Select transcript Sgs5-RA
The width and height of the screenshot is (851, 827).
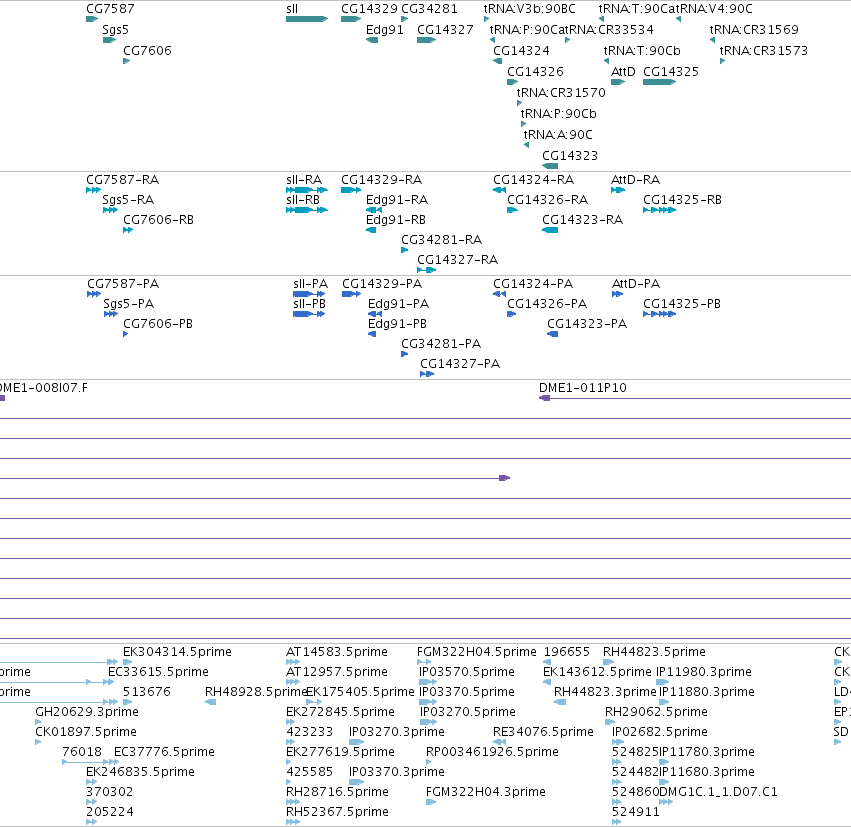(x=128, y=200)
